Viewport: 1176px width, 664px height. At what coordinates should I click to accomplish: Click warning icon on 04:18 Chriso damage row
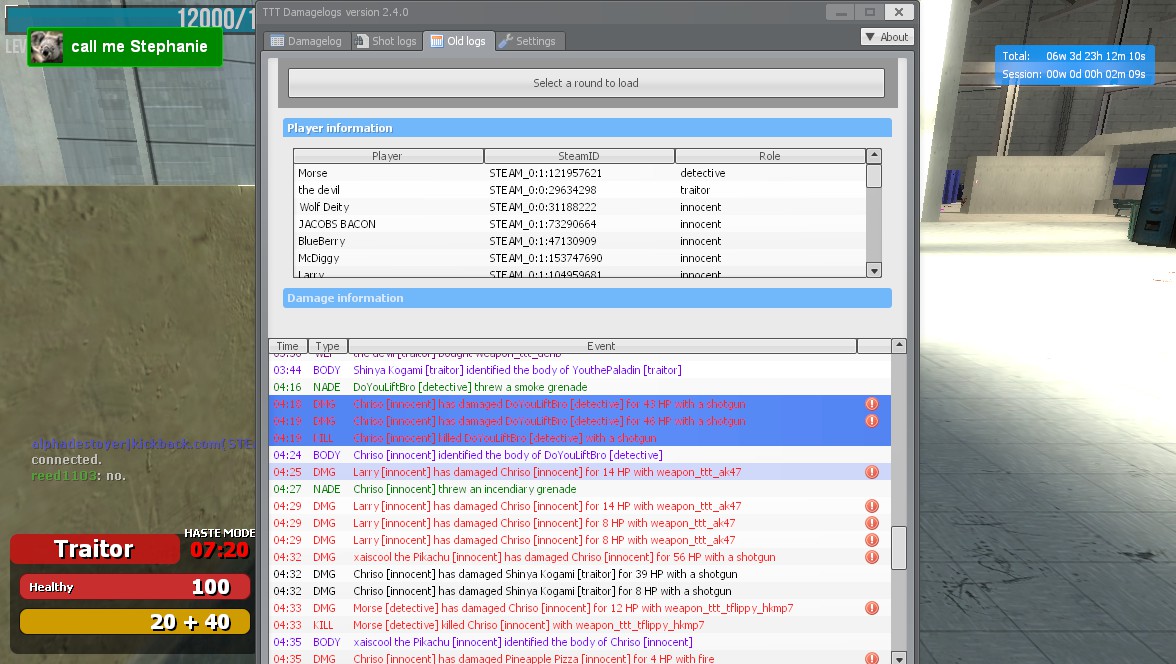tap(872, 404)
